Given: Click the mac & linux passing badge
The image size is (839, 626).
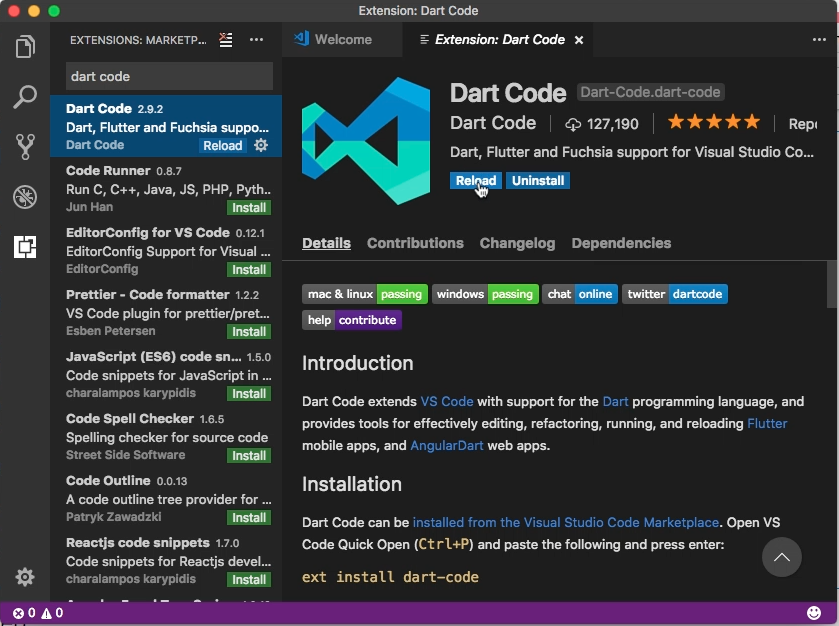Looking at the screenshot, I should (365, 294).
